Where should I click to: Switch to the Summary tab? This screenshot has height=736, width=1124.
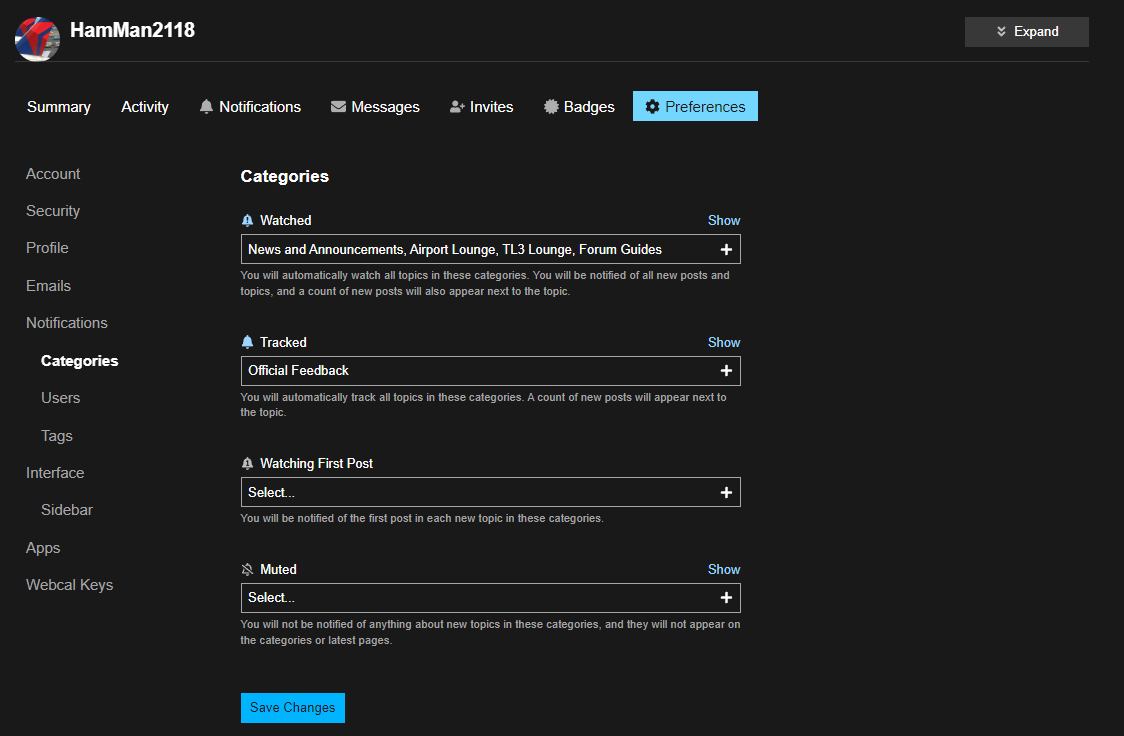pos(59,107)
